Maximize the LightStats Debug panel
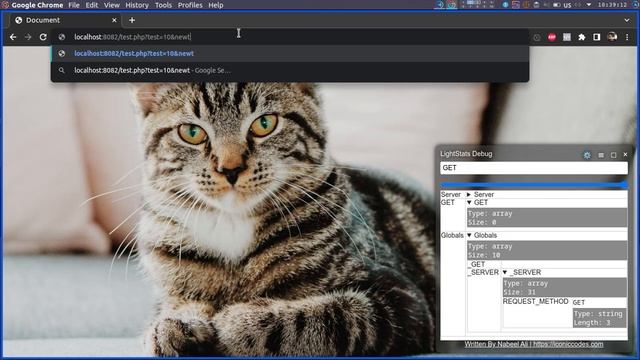 [x=613, y=155]
